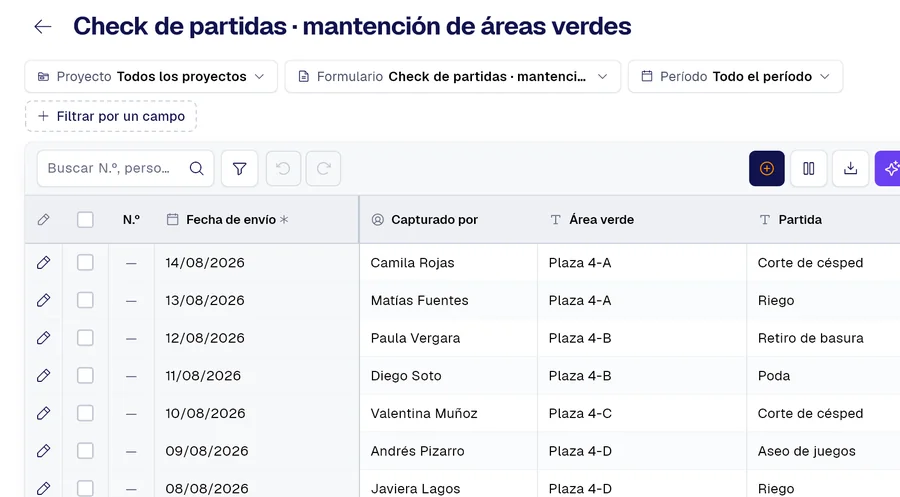Click the download export icon

(851, 168)
